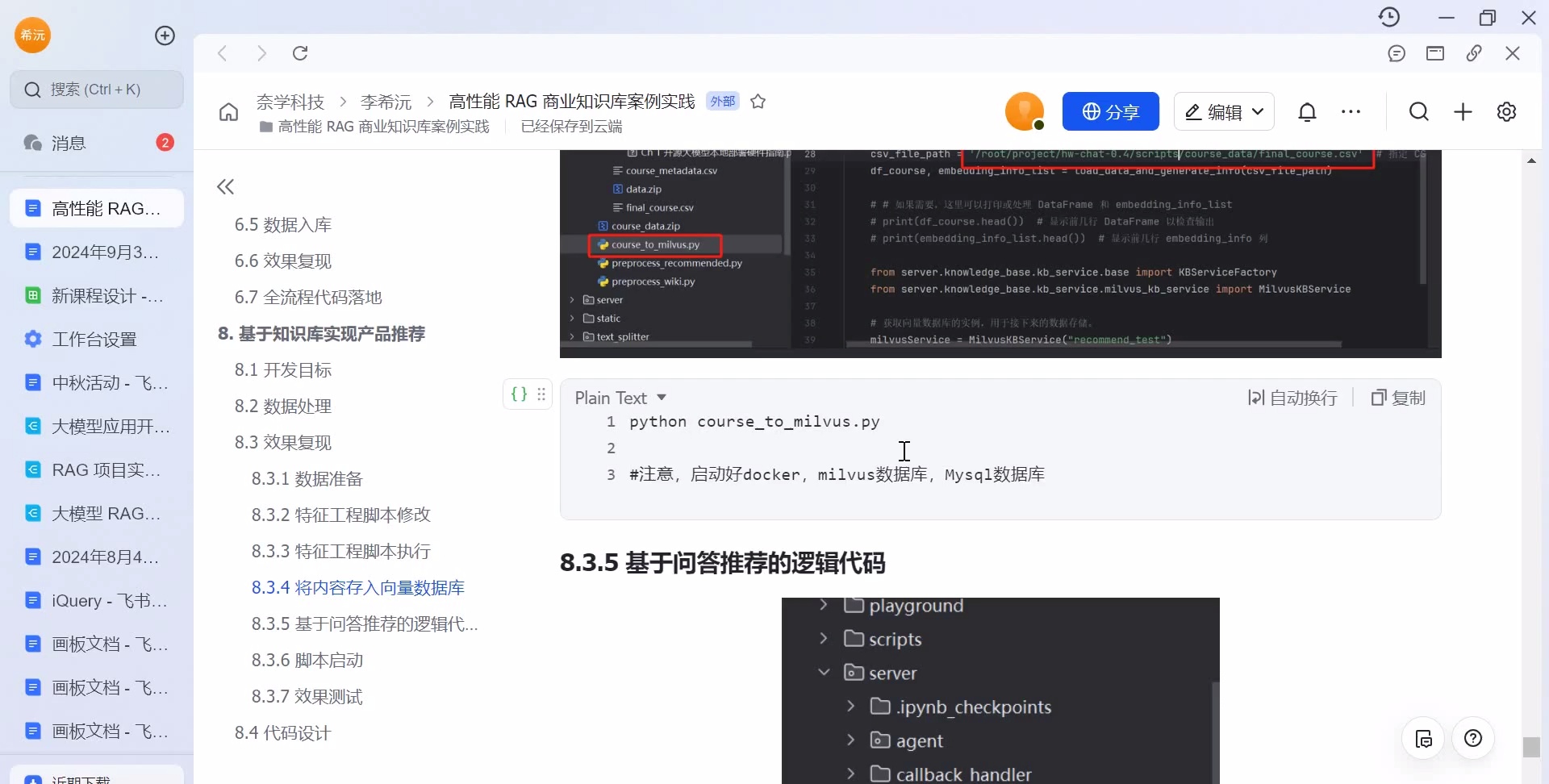Viewport: 1549px width, 784px height.
Task: Enable 自动换行 wrapping in the code block
Action: pyautogui.click(x=1292, y=398)
